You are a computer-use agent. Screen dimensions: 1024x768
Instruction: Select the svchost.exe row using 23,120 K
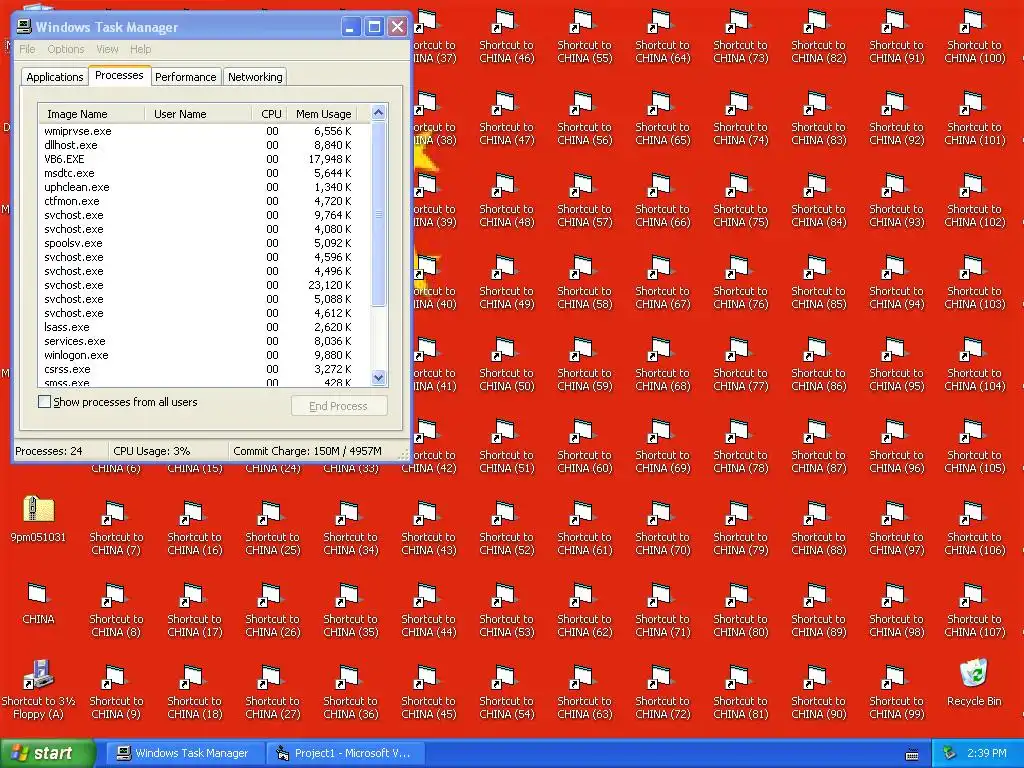[204, 285]
